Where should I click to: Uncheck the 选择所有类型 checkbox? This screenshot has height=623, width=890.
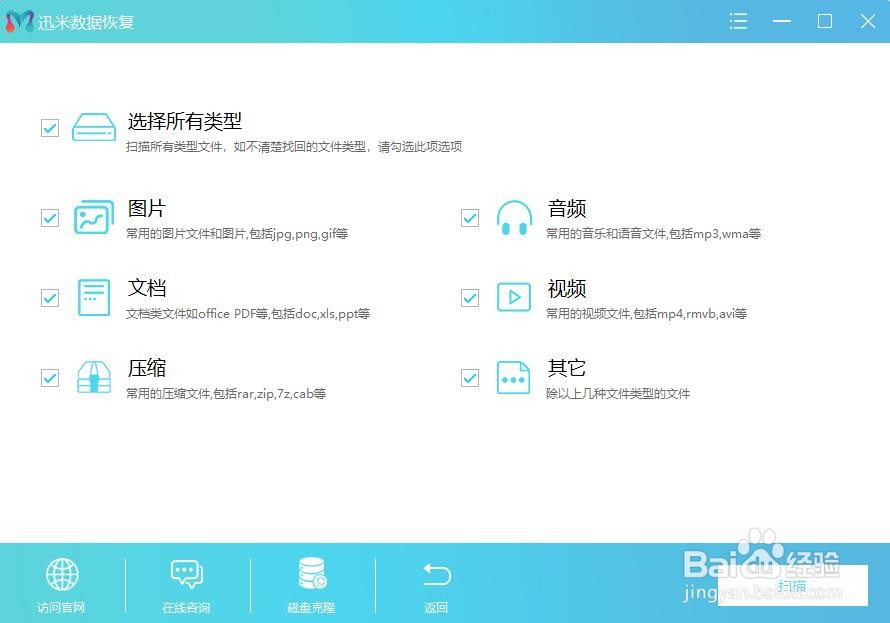49,127
